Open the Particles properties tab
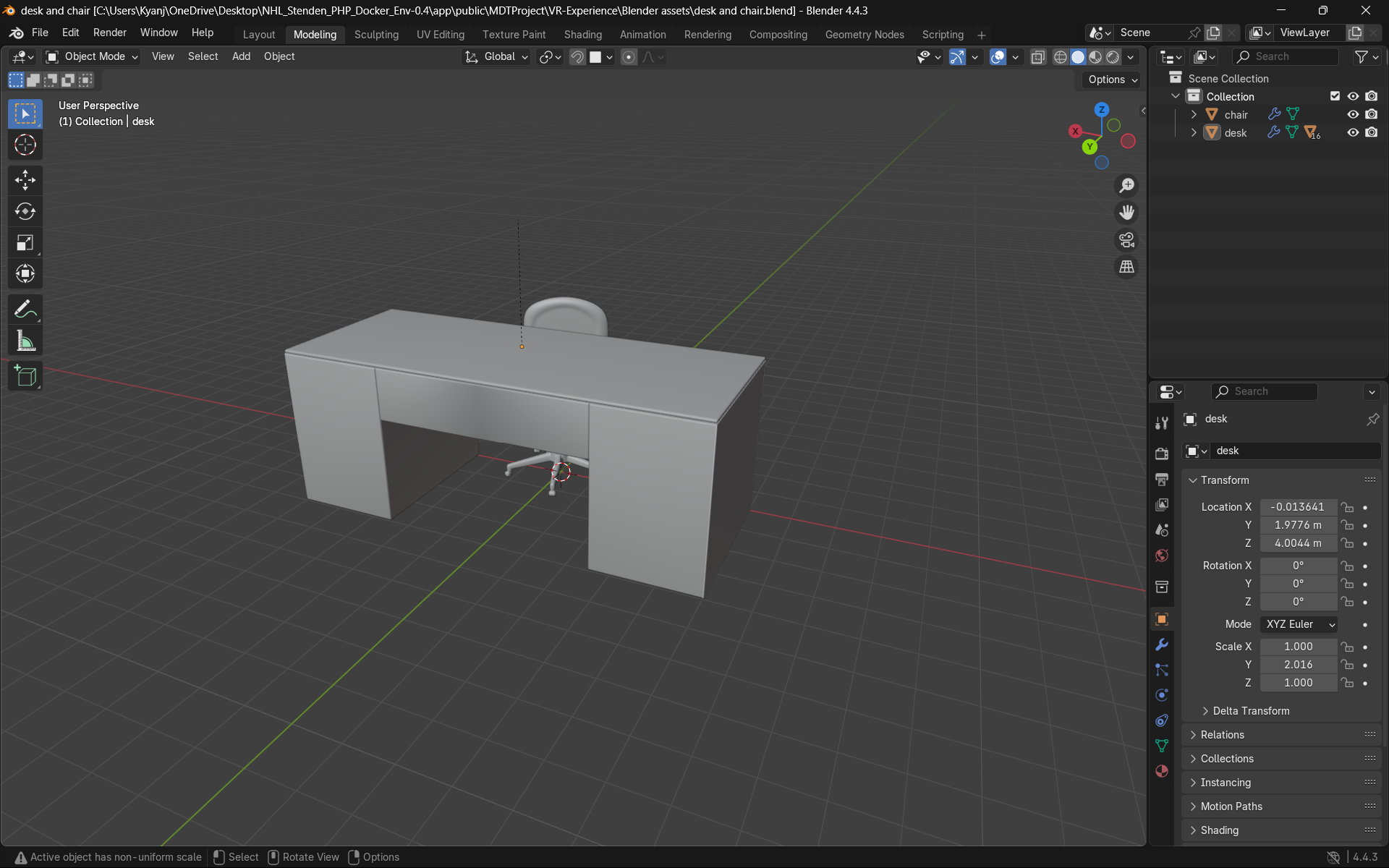 (1162, 670)
